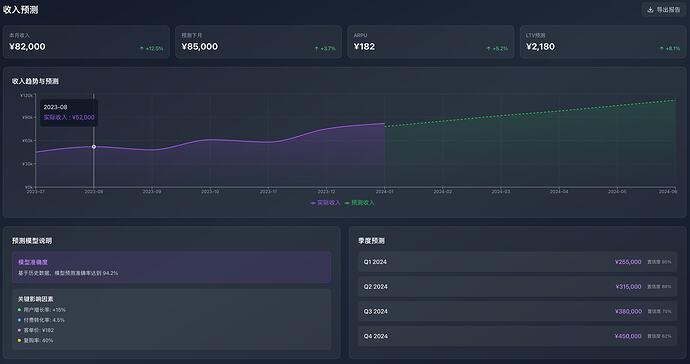690x364 pixels.
Task: Click the ¥315,000 quarterly amount
Action: (x=628, y=287)
